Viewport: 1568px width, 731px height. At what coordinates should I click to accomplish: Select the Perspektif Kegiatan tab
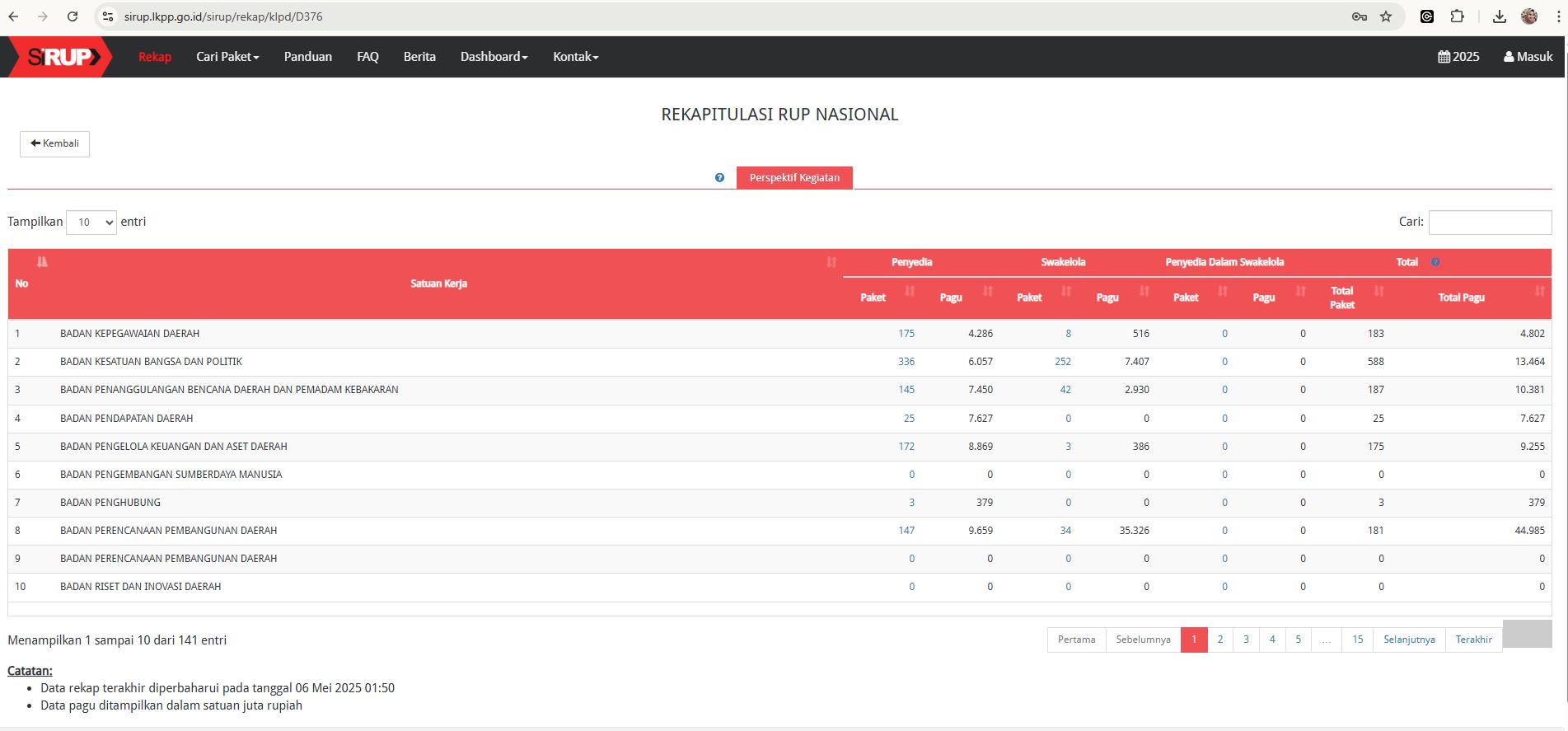click(794, 178)
